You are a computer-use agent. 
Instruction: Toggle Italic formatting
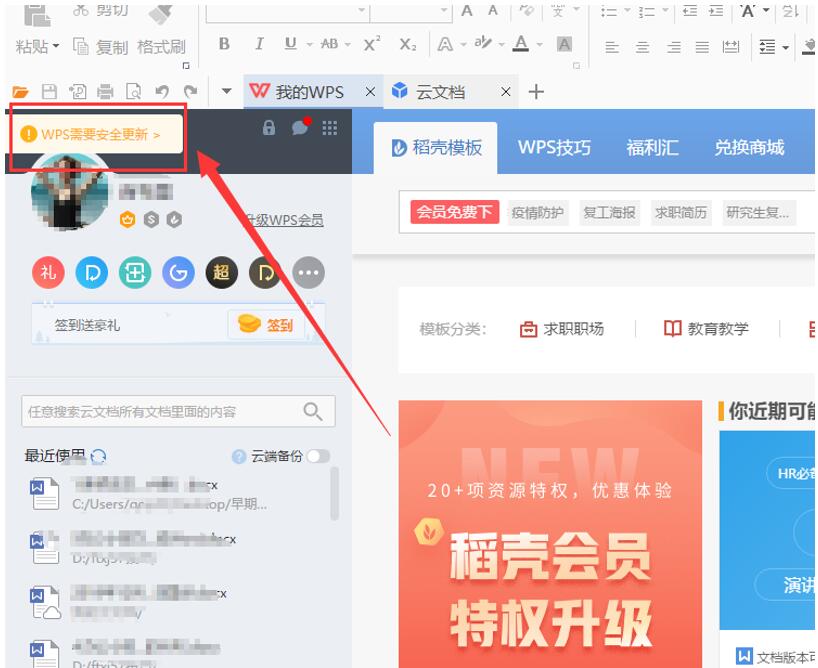(x=259, y=44)
